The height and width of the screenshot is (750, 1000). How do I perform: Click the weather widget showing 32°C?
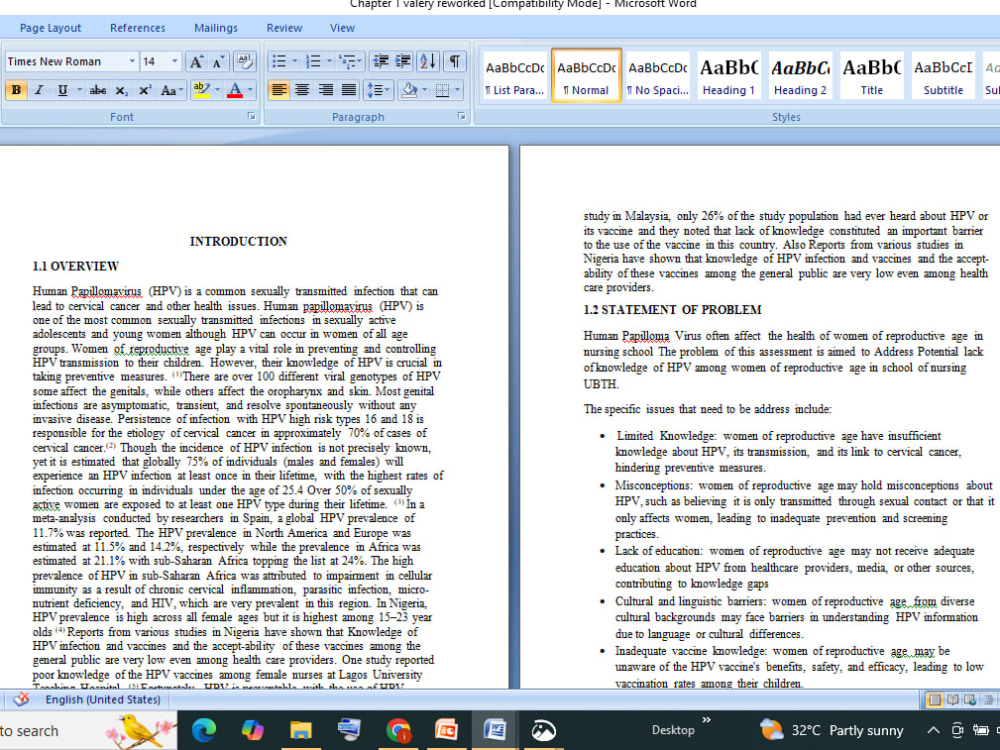[832, 730]
